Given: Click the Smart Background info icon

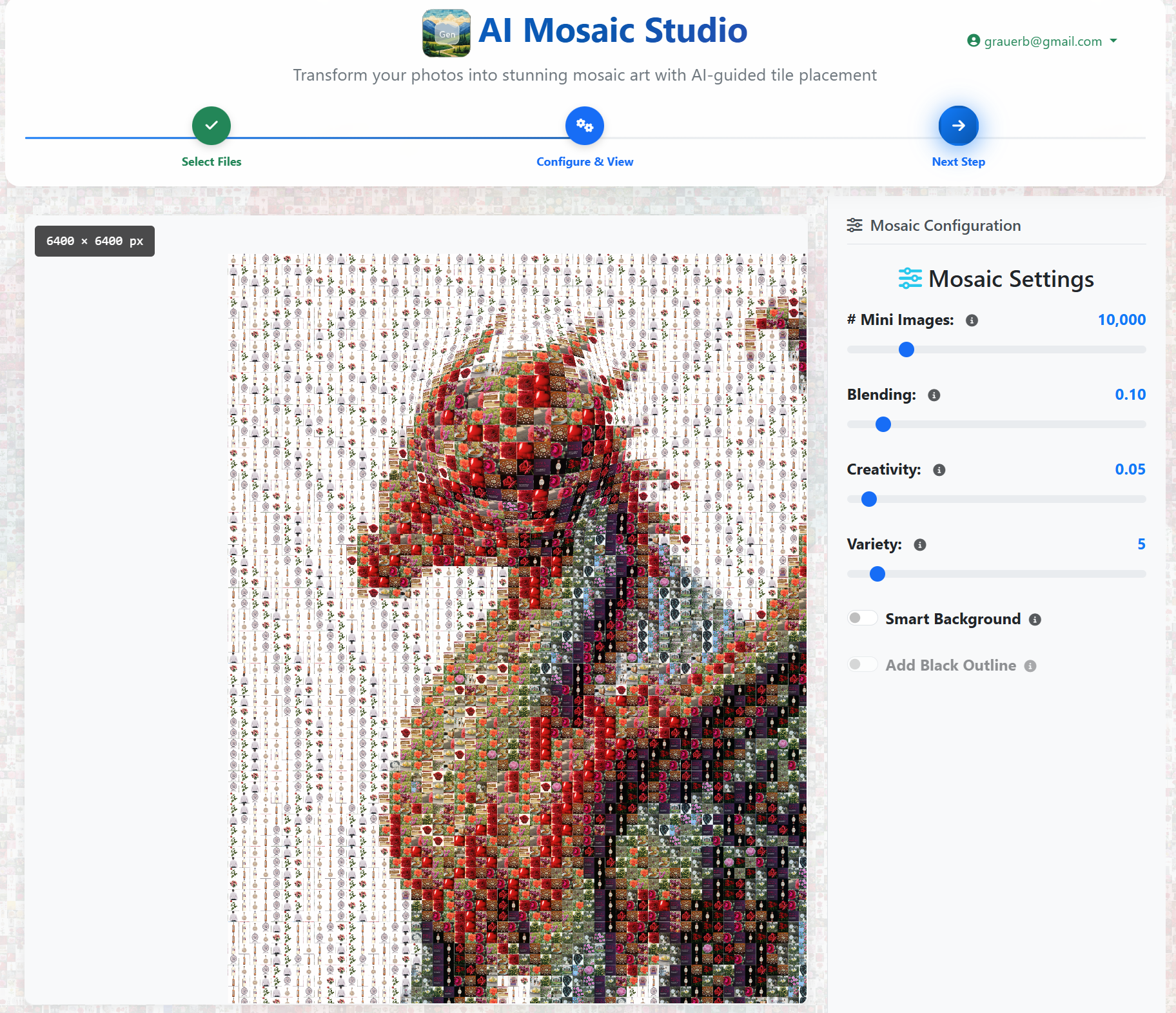Looking at the screenshot, I should 1035,619.
